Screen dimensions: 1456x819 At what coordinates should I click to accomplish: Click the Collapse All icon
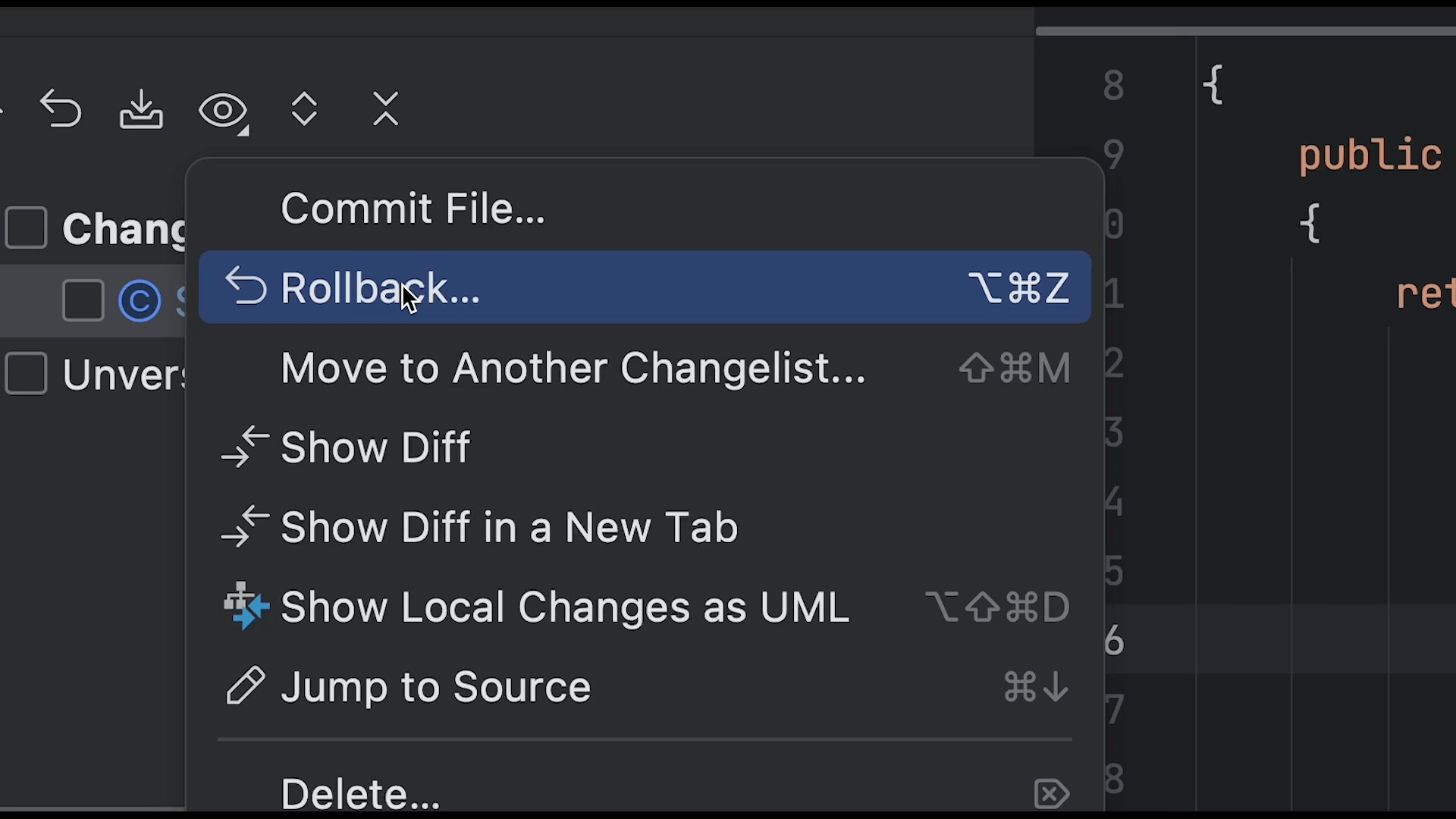(385, 109)
